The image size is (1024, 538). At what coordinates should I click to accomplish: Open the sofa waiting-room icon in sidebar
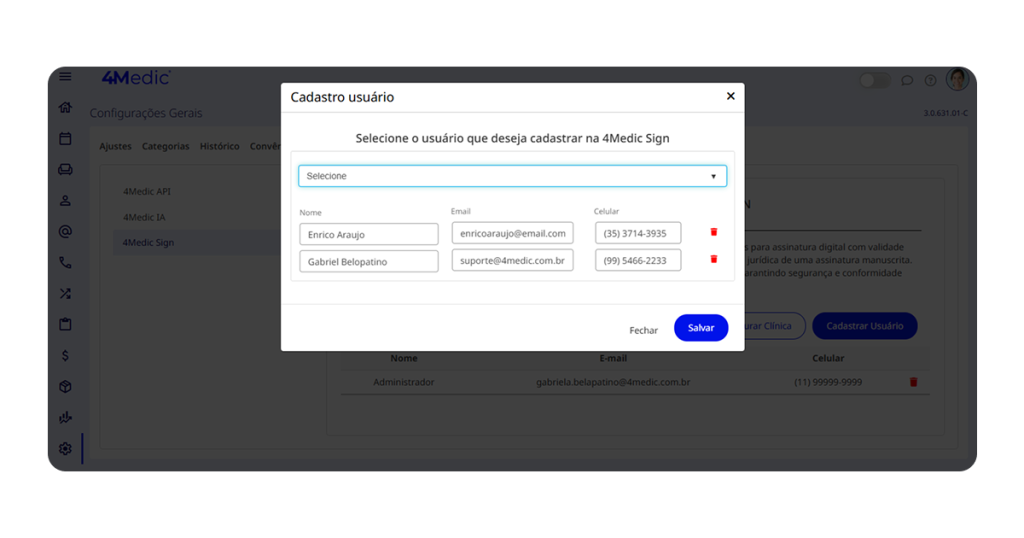click(x=65, y=170)
